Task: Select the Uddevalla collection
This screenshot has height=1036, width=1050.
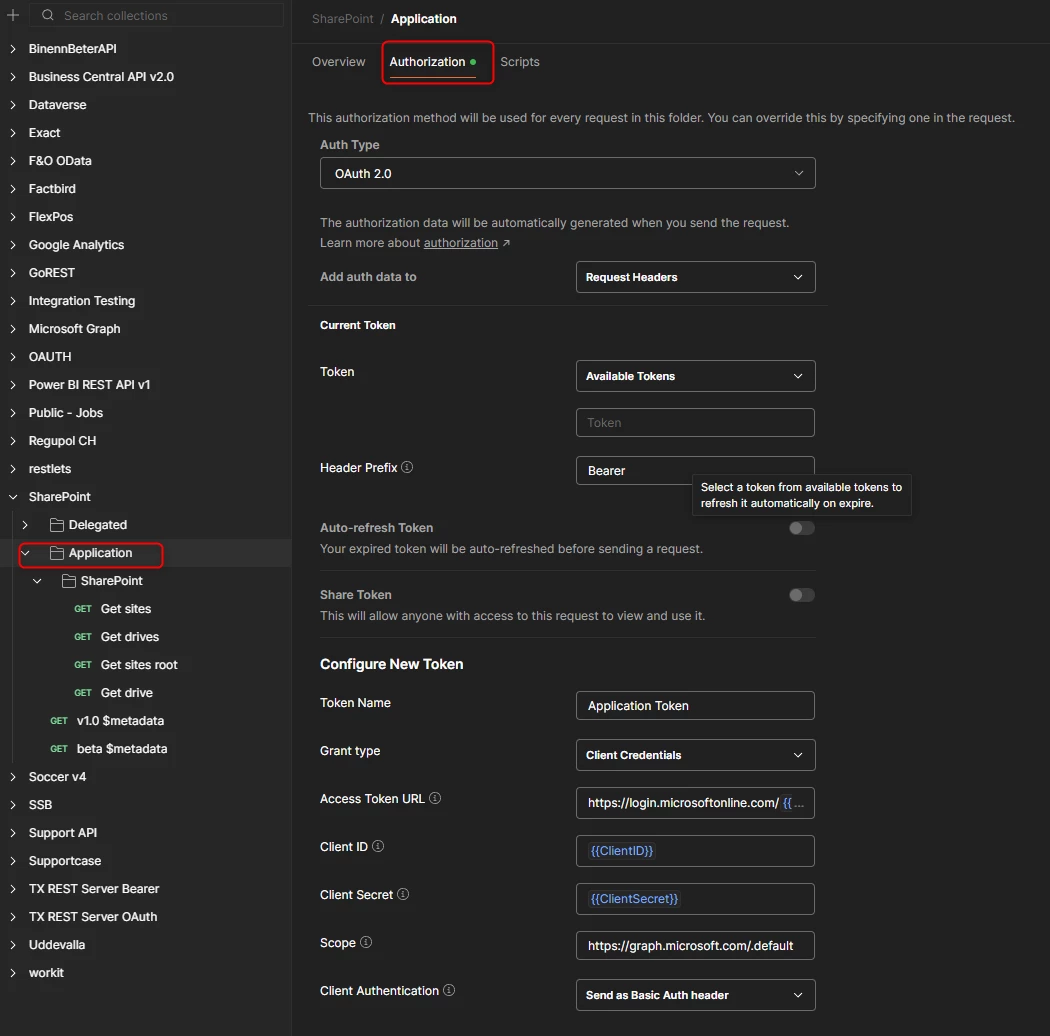Action: [57, 945]
